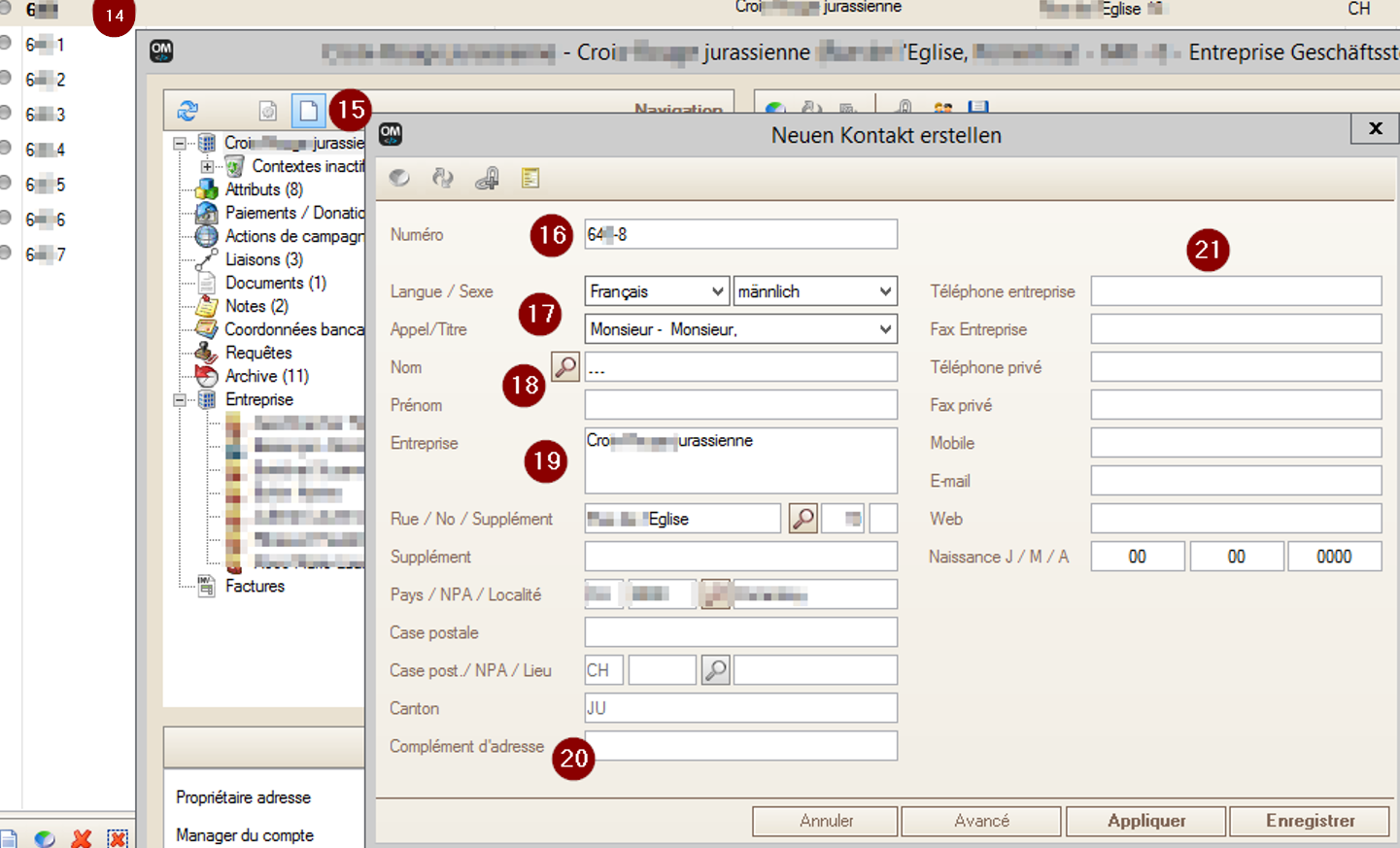Click the red X delete icon at bottom left
The image size is (1400, 848).
[82, 838]
